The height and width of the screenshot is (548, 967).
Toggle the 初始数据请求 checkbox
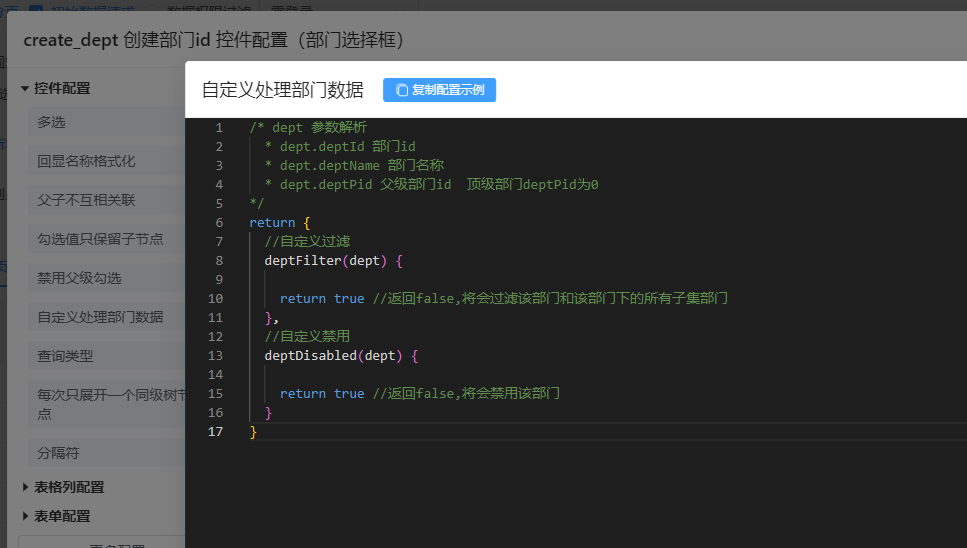[x=35, y=9]
